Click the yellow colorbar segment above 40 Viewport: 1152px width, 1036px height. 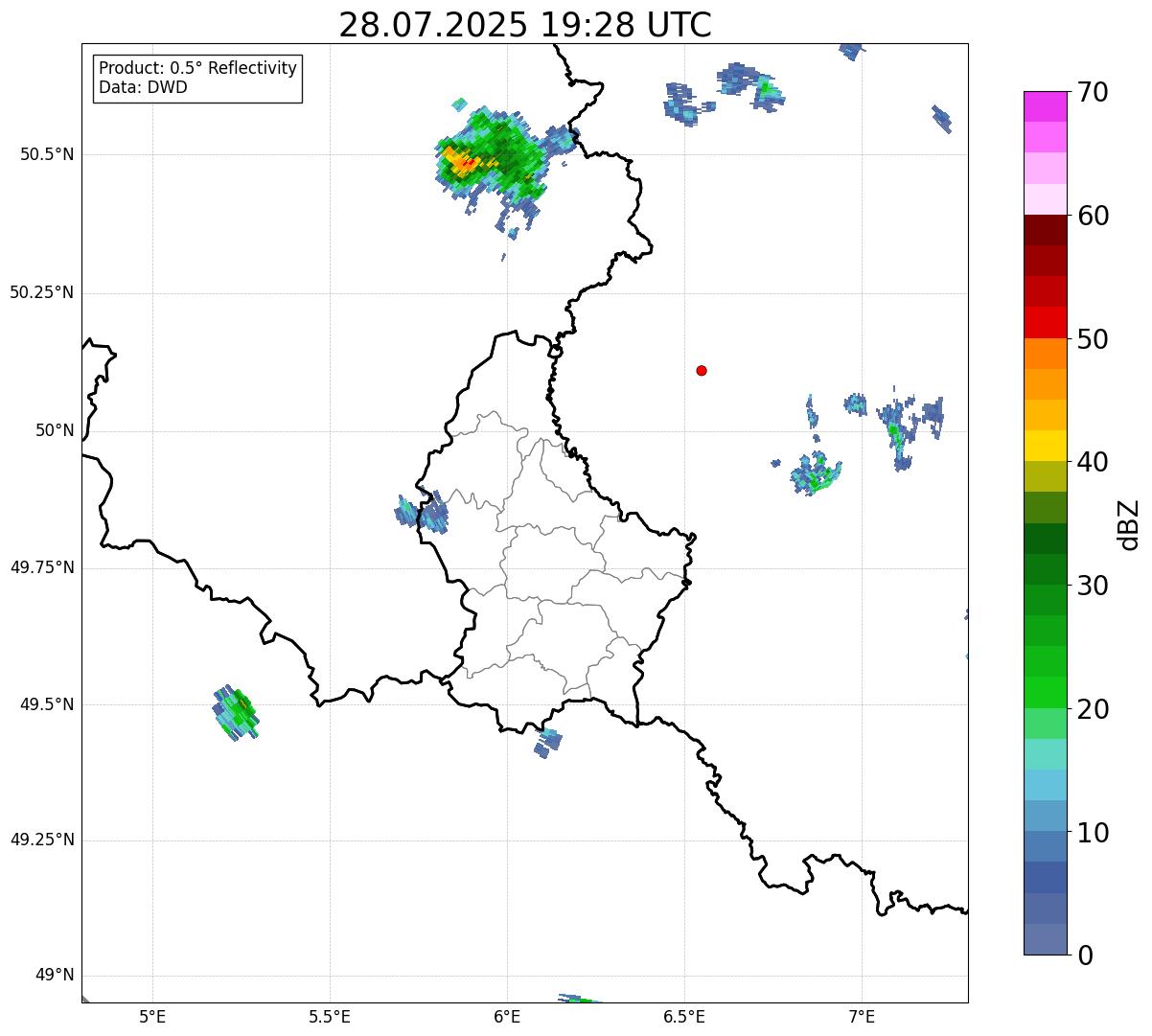[x=1046, y=446]
